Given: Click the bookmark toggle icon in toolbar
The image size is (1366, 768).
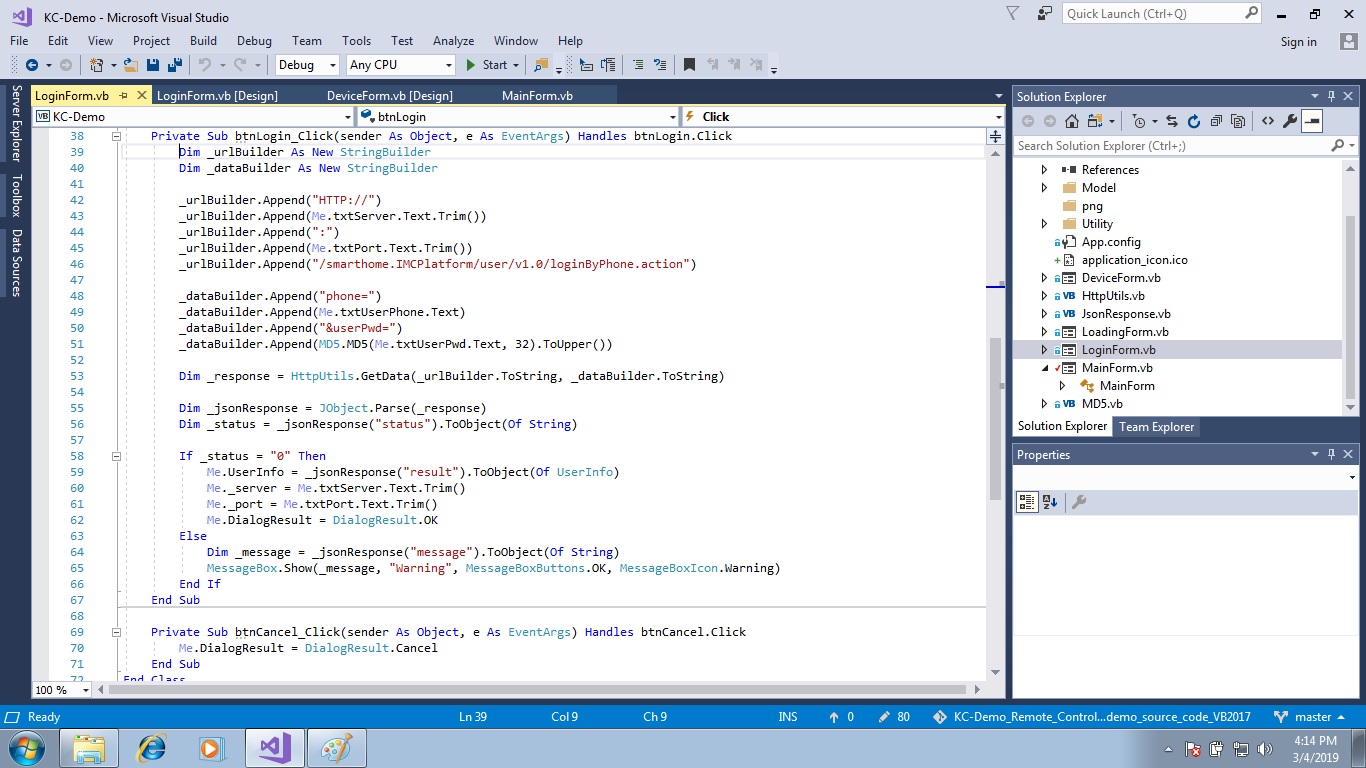Looking at the screenshot, I should point(689,65).
